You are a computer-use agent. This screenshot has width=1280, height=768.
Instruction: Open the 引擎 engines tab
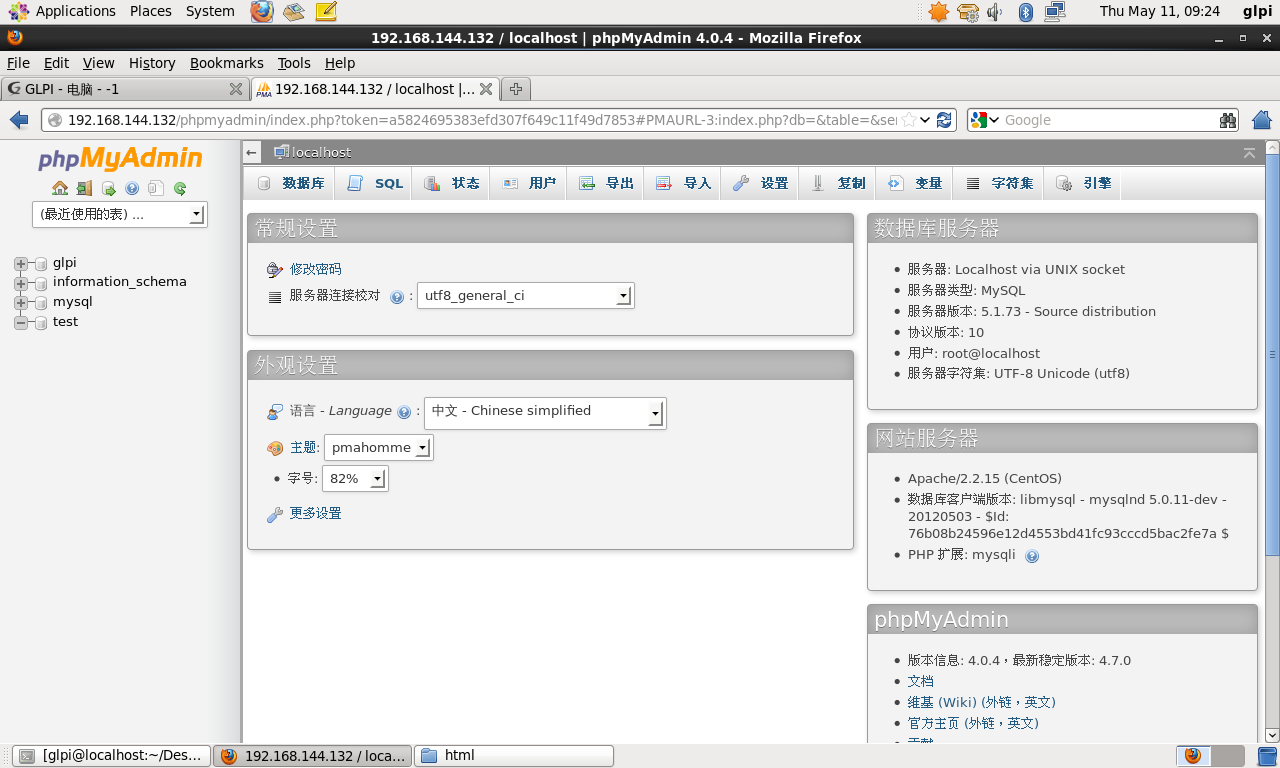[1083, 184]
